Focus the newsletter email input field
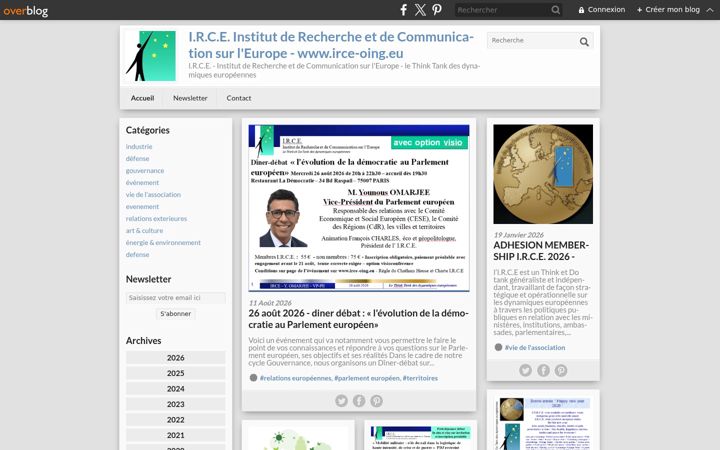Viewport: 720px width, 450px height. [176, 298]
